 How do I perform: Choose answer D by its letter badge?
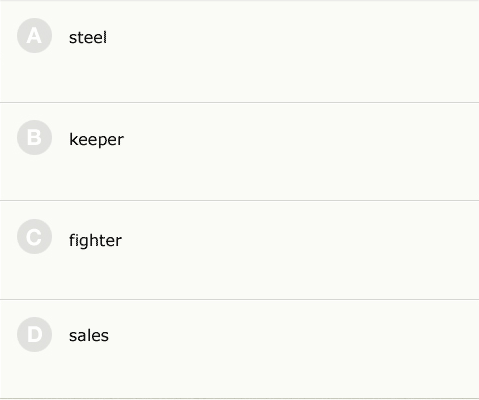pyautogui.click(x=34, y=334)
